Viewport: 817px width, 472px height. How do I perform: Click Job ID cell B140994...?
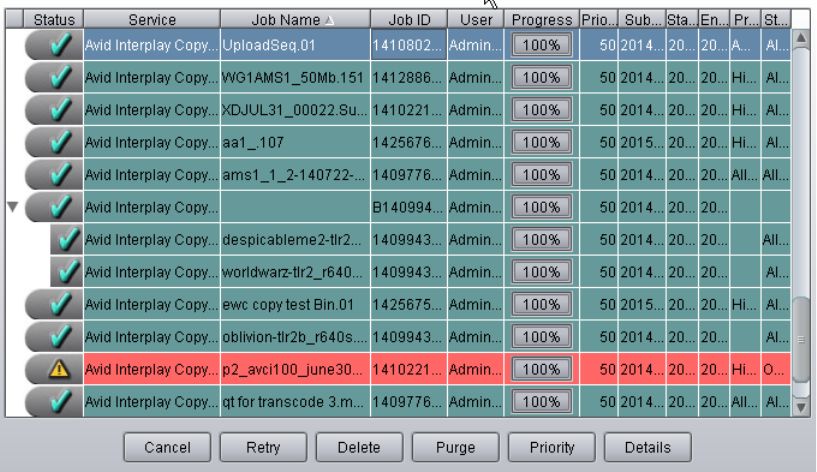pos(409,207)
